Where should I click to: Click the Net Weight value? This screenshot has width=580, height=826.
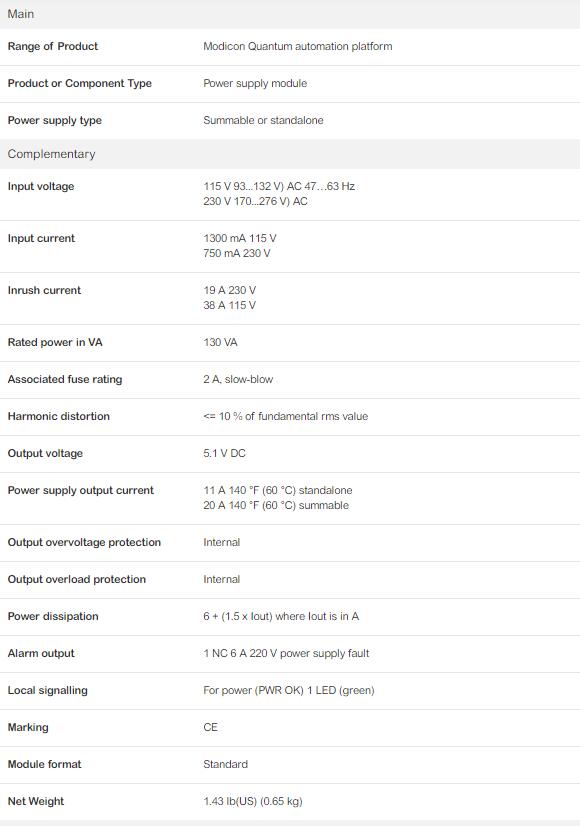[253, 801]
